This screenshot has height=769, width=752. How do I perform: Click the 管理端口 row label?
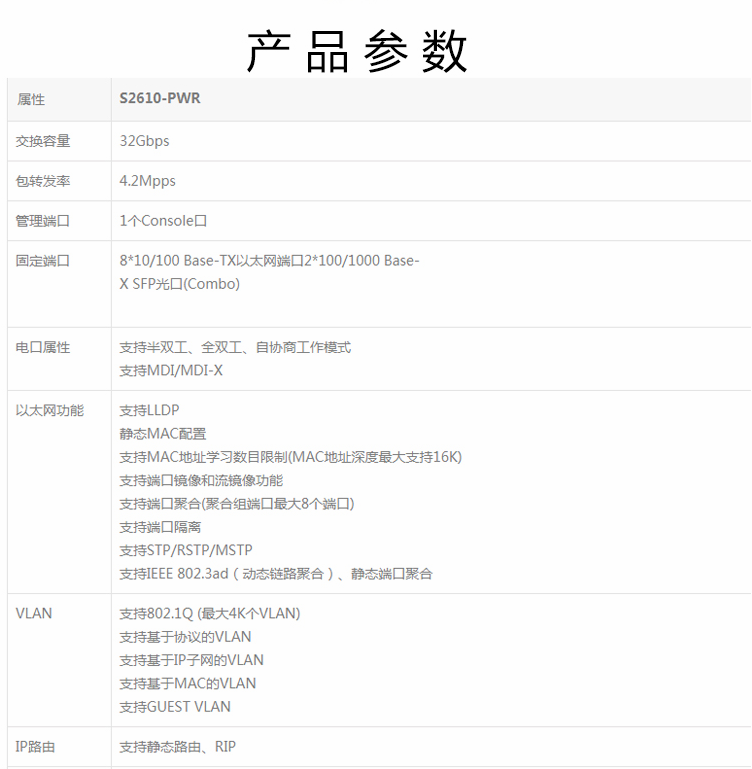coord(43,221)
